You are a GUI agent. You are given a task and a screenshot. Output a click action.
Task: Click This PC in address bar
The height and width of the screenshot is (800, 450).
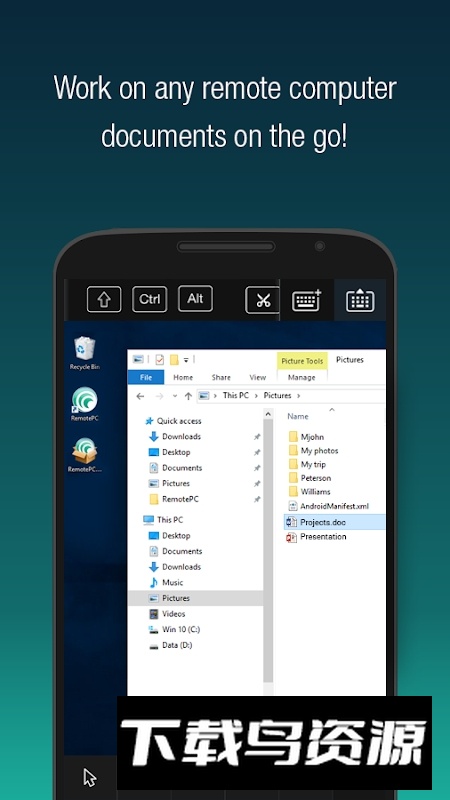coord(236,395)
